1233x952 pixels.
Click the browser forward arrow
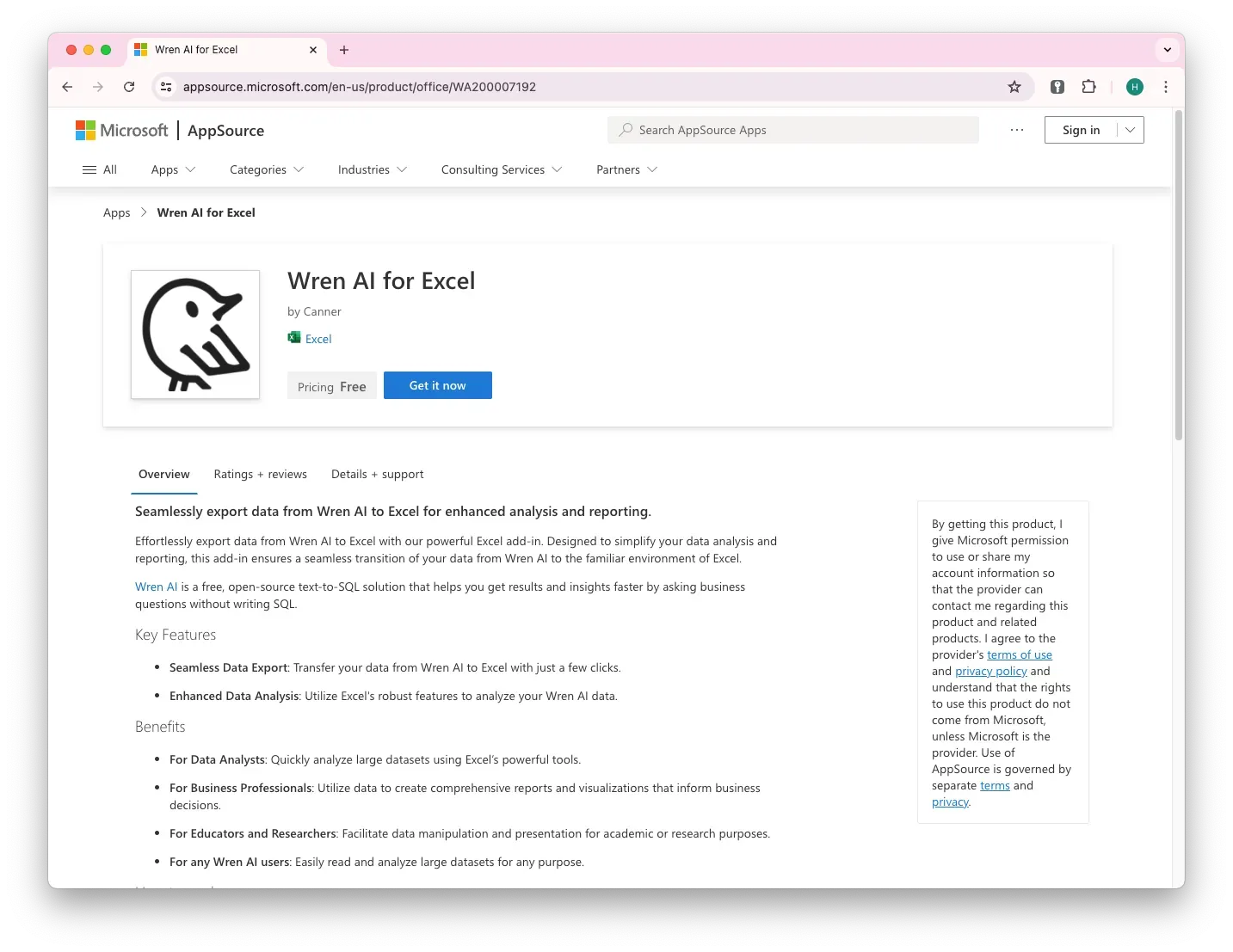pos(98,87)
